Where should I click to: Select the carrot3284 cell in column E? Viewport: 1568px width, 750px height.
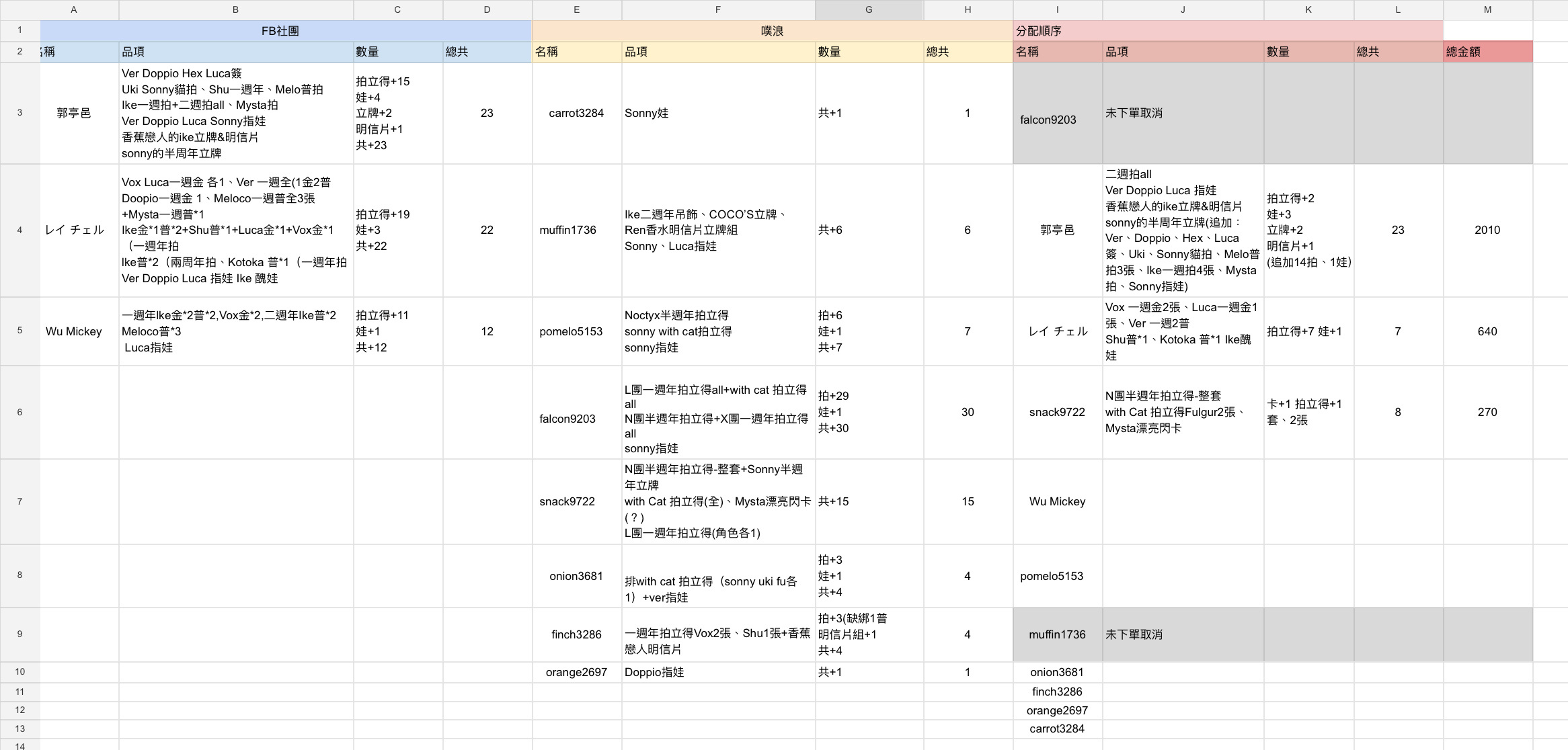pyautogui.click(x=577, y=113)
